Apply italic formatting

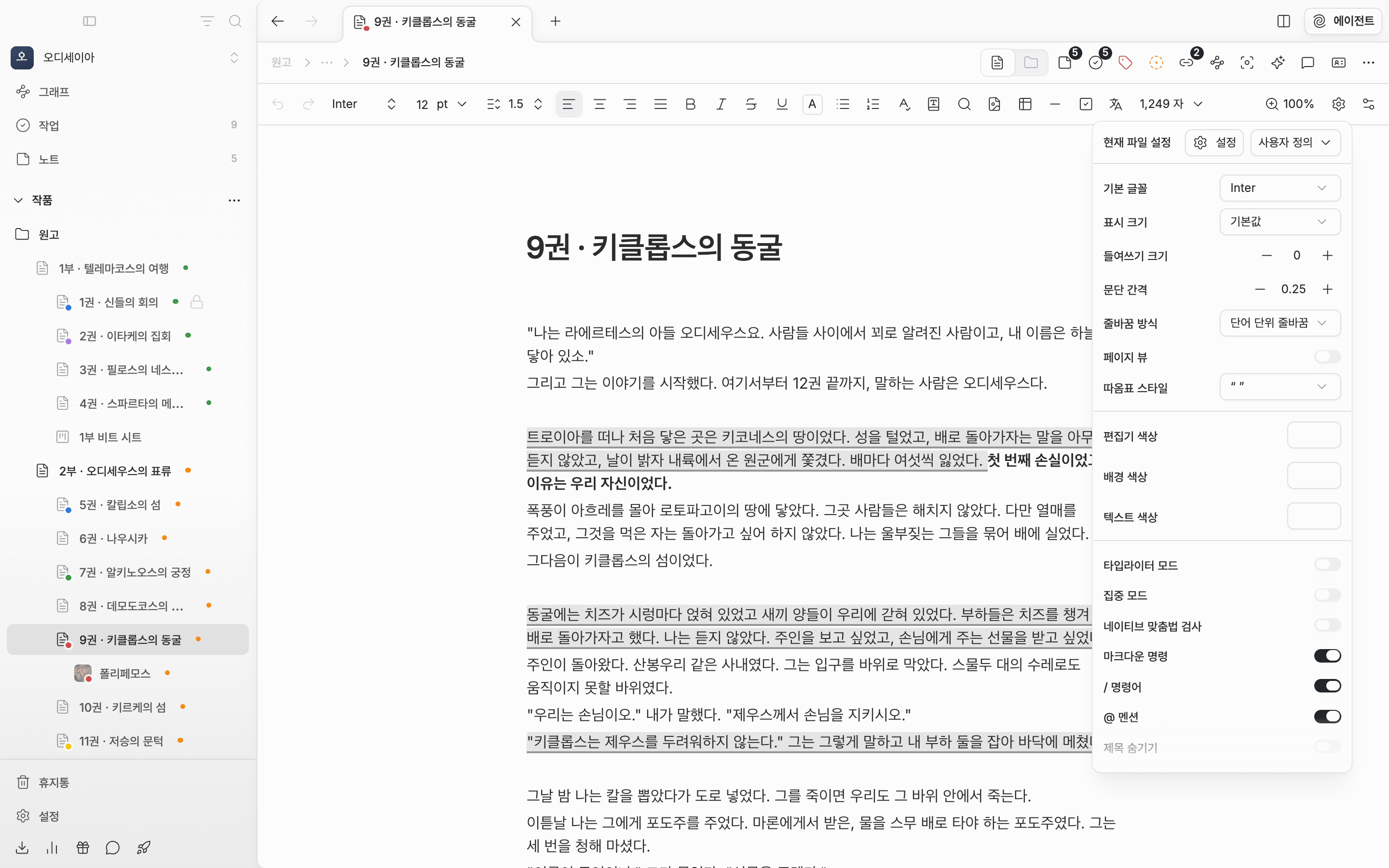click(721, 104)
